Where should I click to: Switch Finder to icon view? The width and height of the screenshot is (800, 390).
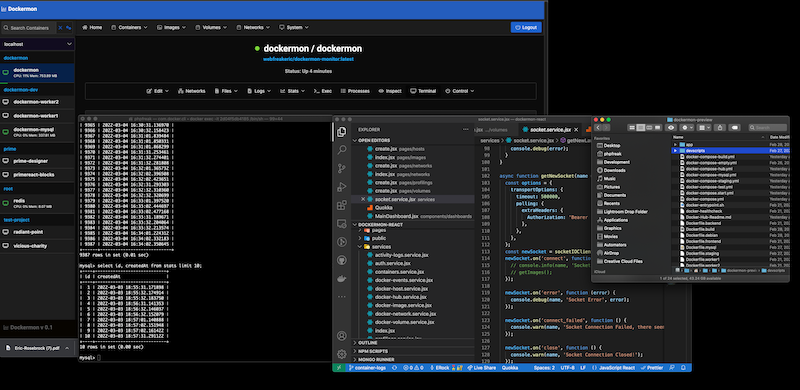(x=632, y=127)
